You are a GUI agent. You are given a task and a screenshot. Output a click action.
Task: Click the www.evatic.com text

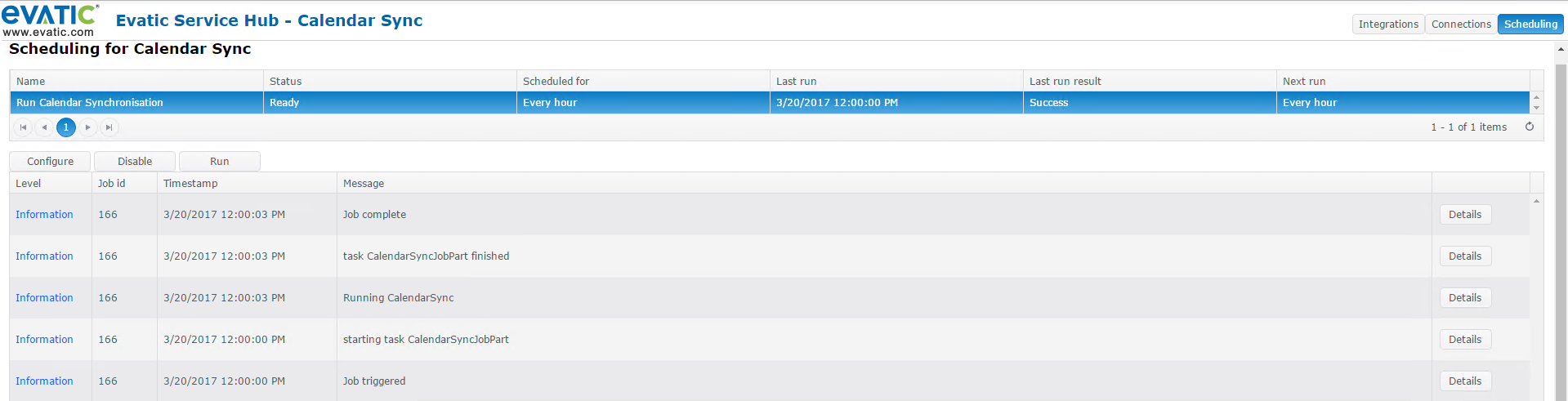pyautogui.click(x=48, y=33)
